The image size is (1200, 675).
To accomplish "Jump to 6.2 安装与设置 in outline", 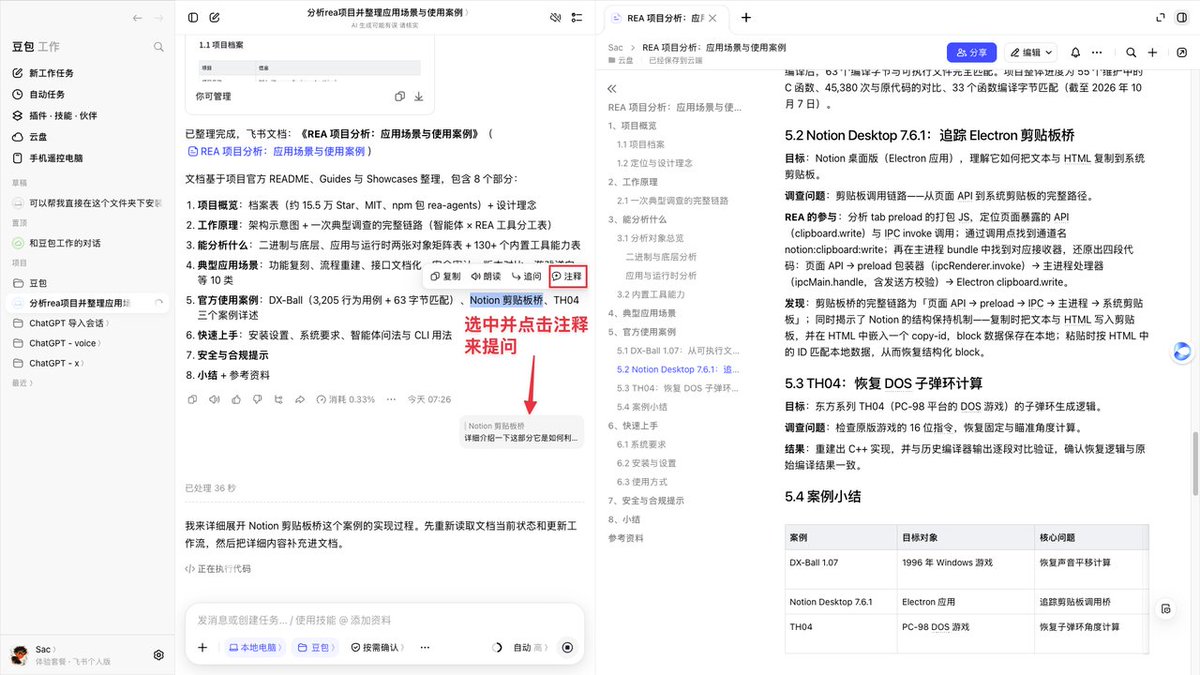I will coord(646,463).
